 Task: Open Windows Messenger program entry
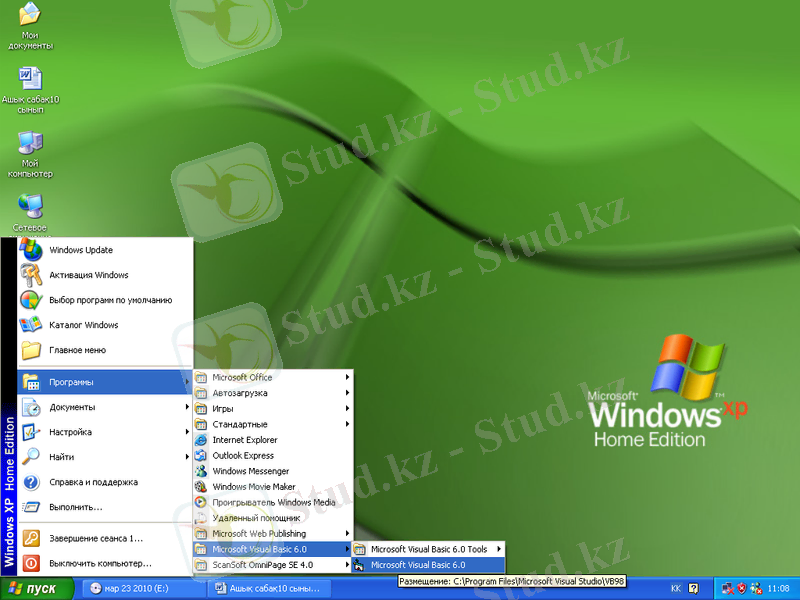click(x=251, y=471)
